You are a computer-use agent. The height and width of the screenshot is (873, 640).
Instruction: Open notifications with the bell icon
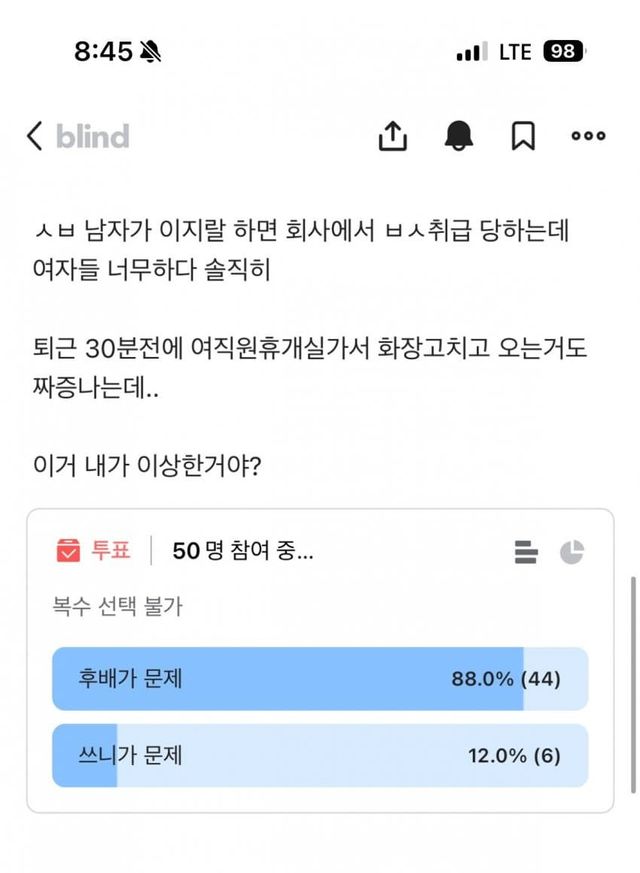(459, 136)
